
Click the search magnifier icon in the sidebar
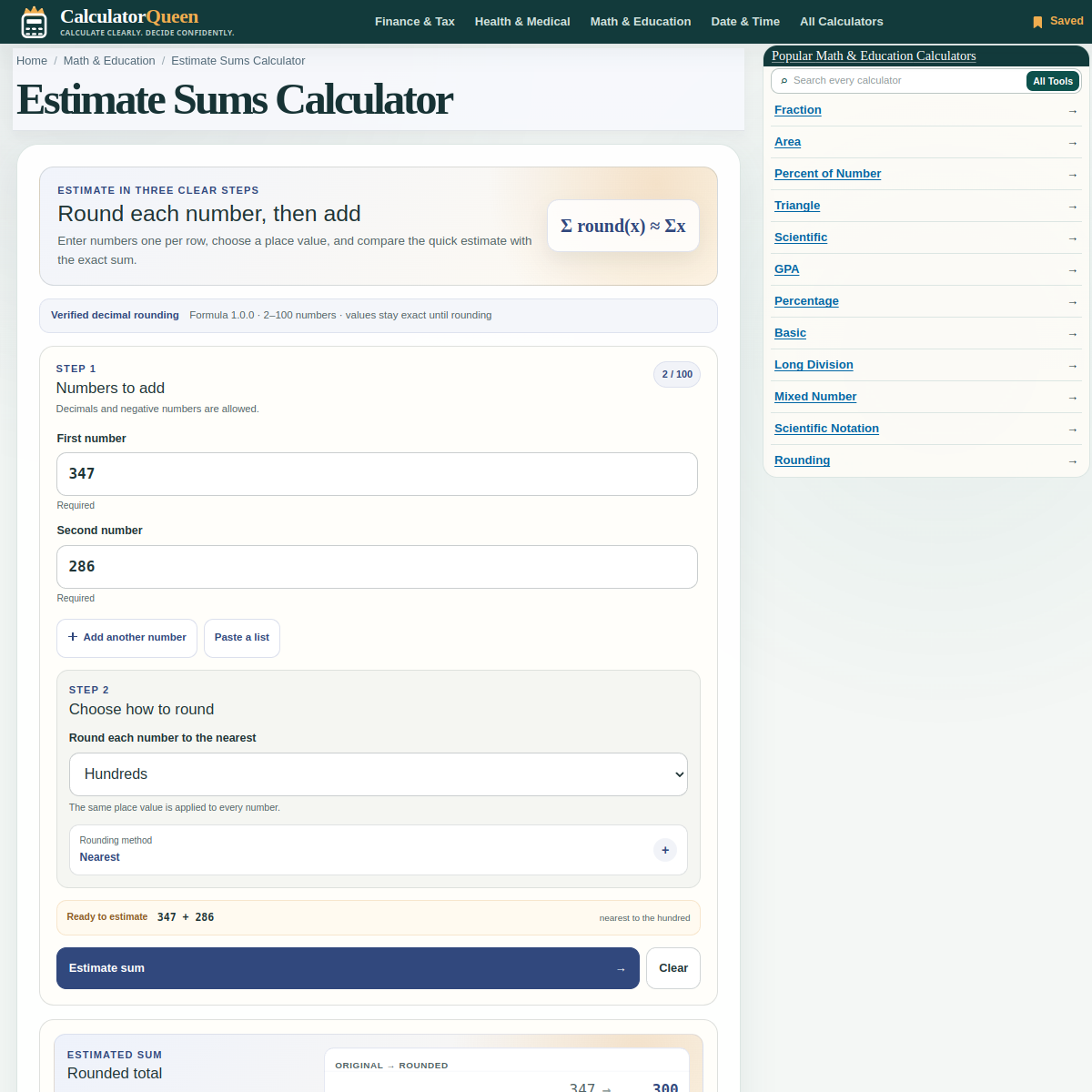click(784, 81)
